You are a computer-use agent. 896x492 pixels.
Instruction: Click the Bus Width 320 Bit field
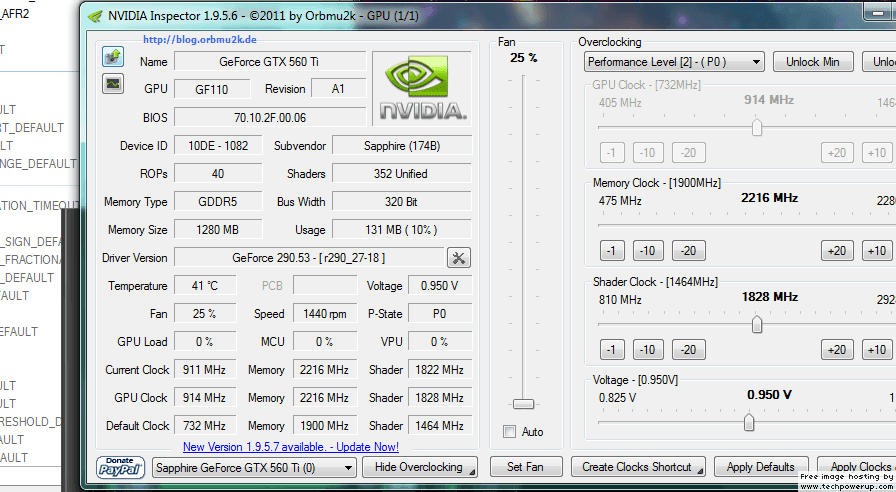click(x=402, y=202)
